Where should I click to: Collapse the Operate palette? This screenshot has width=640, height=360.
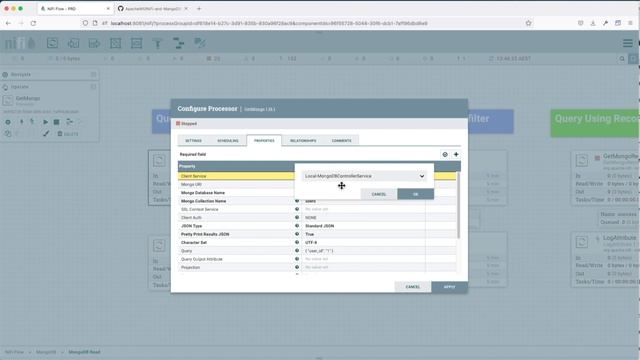(93, 87)
